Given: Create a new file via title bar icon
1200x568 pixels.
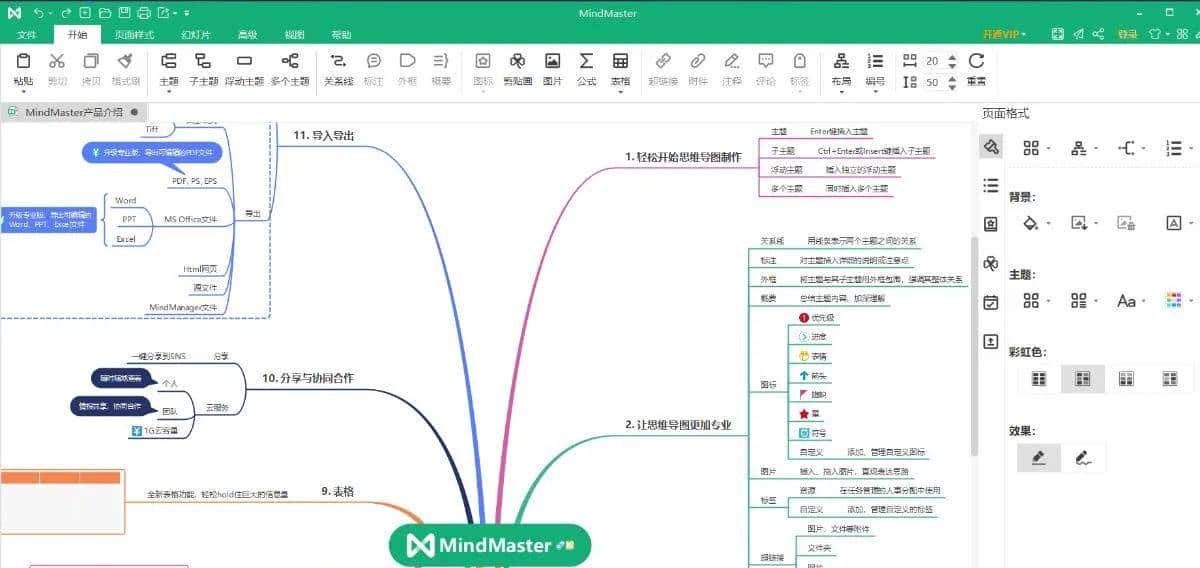Looking at the screenshot, I should coord(85,13).
